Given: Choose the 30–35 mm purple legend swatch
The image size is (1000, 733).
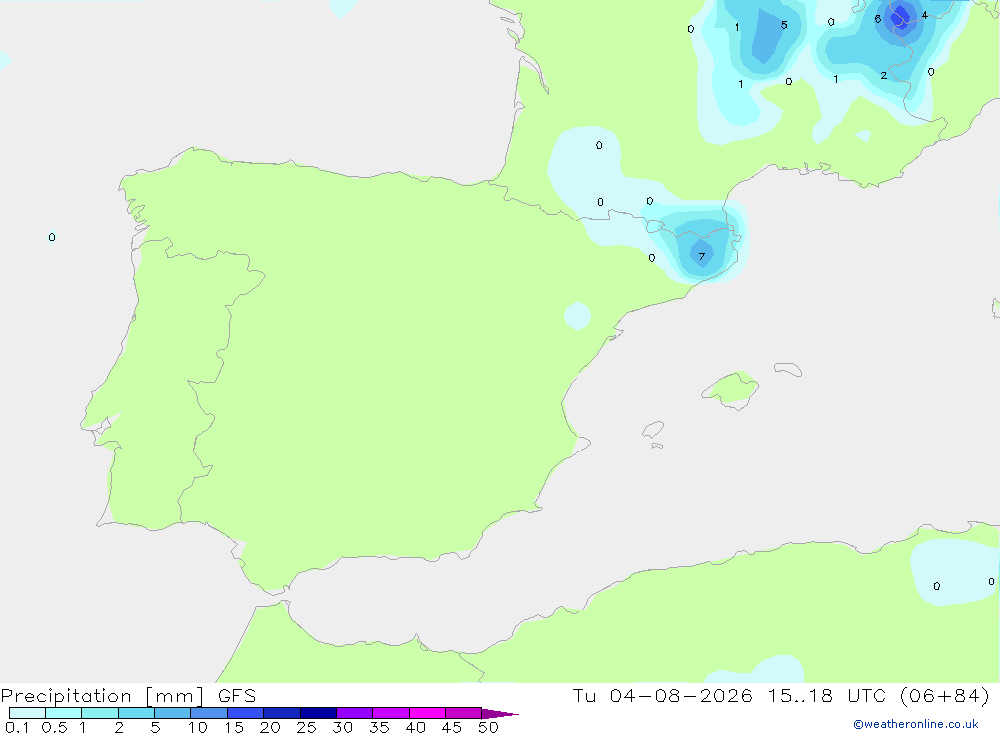Looking at the screenshot, I should (x=355, y=713).
